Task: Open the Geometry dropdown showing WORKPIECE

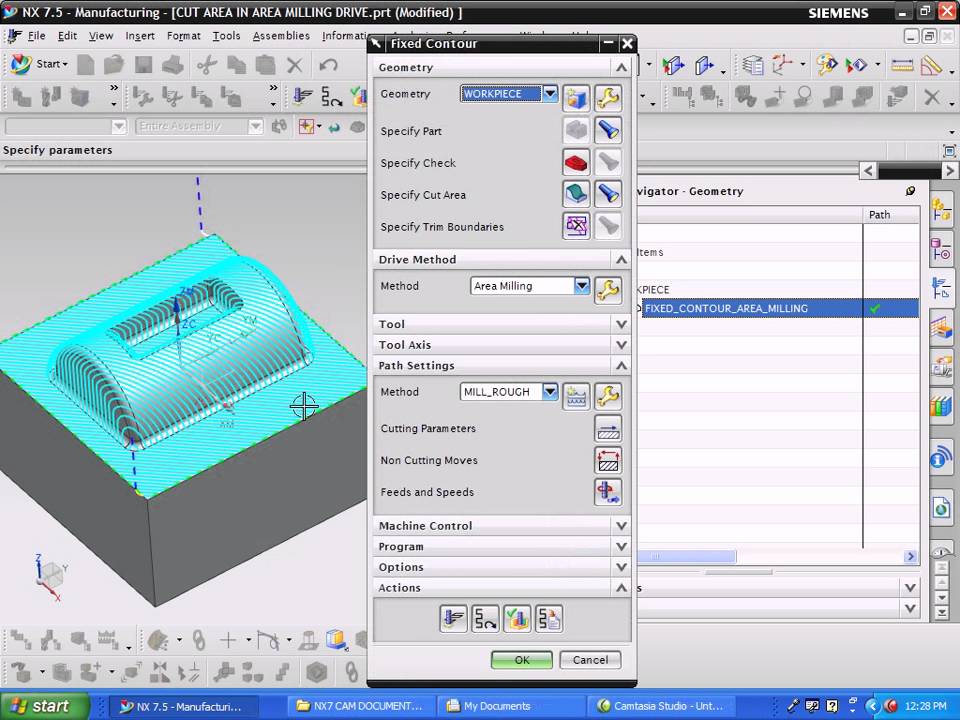Action: (x=509, y=94)
